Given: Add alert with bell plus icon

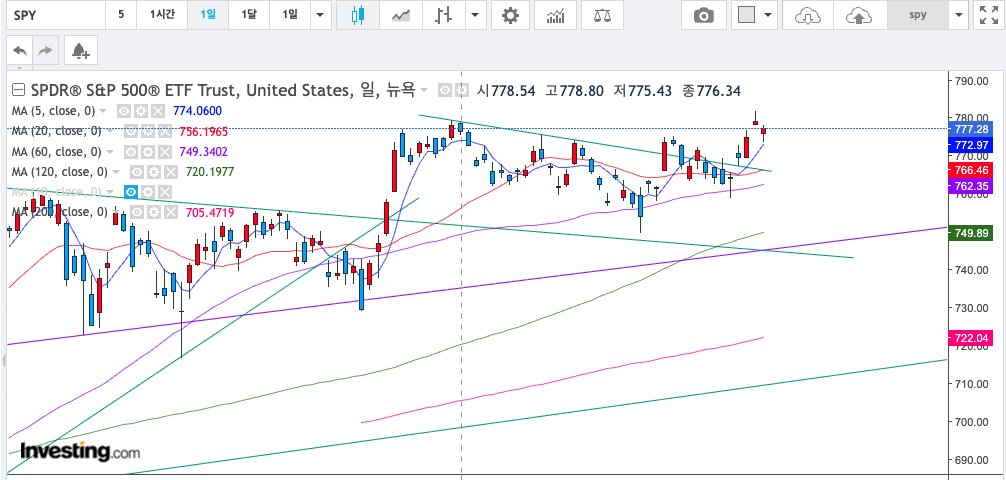Looking at the screenshot, I should coord(81,51).
